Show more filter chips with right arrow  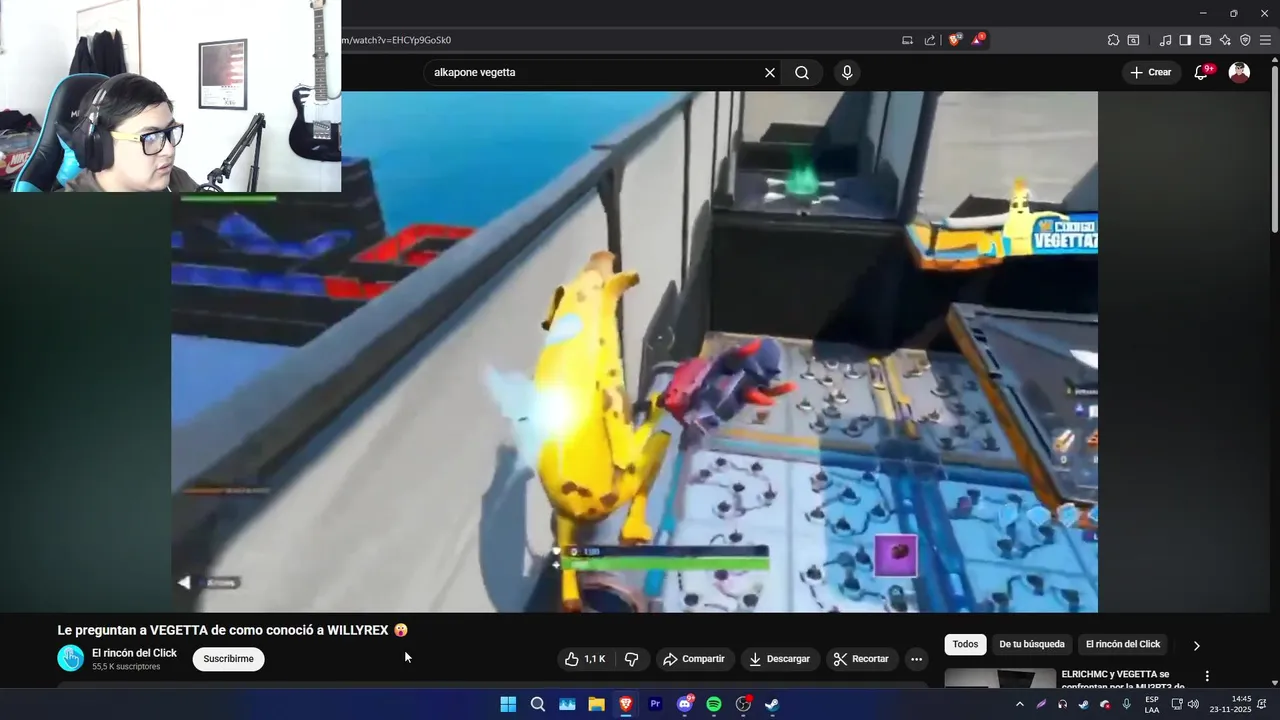coord(1196,645)
